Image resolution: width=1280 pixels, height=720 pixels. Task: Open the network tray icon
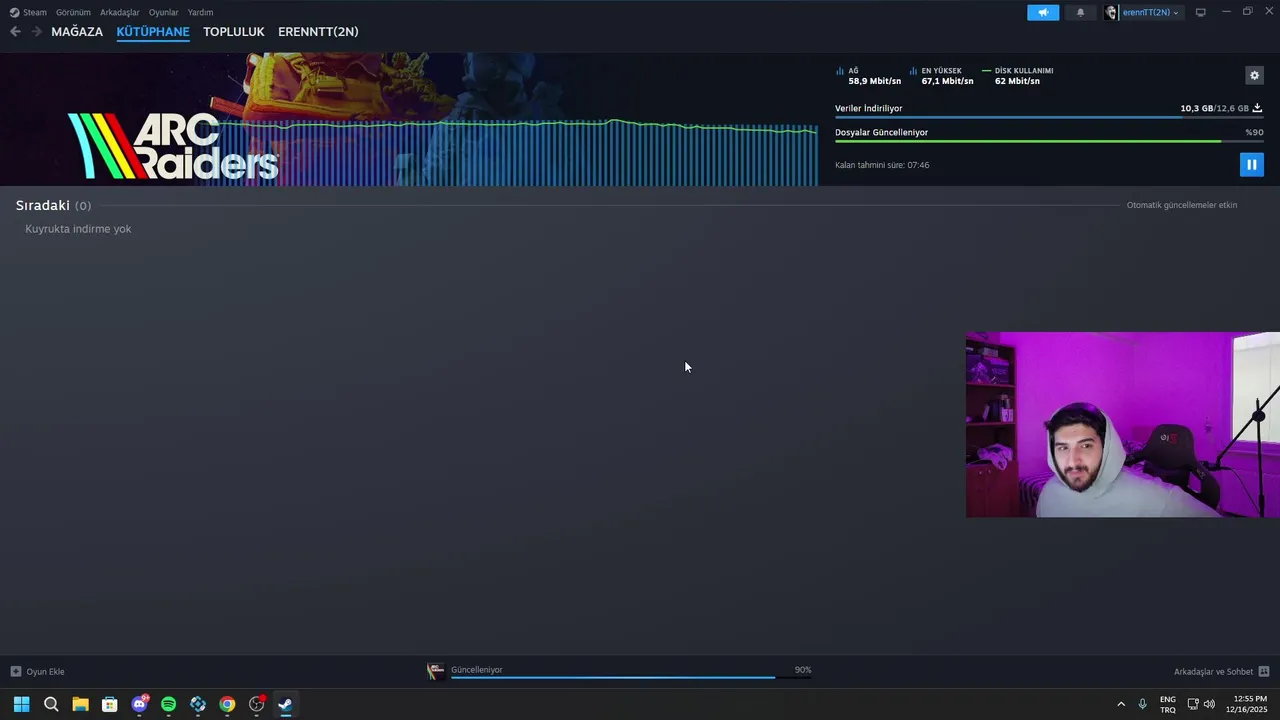pos(1193,704)
